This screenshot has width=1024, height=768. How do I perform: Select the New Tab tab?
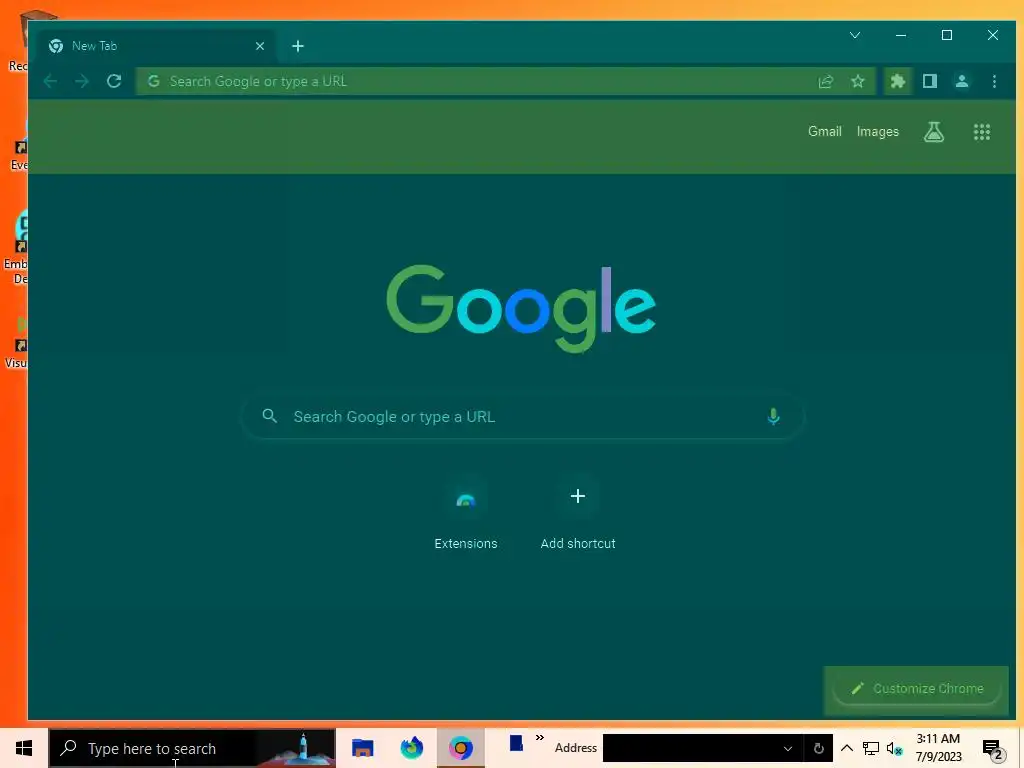157,46
